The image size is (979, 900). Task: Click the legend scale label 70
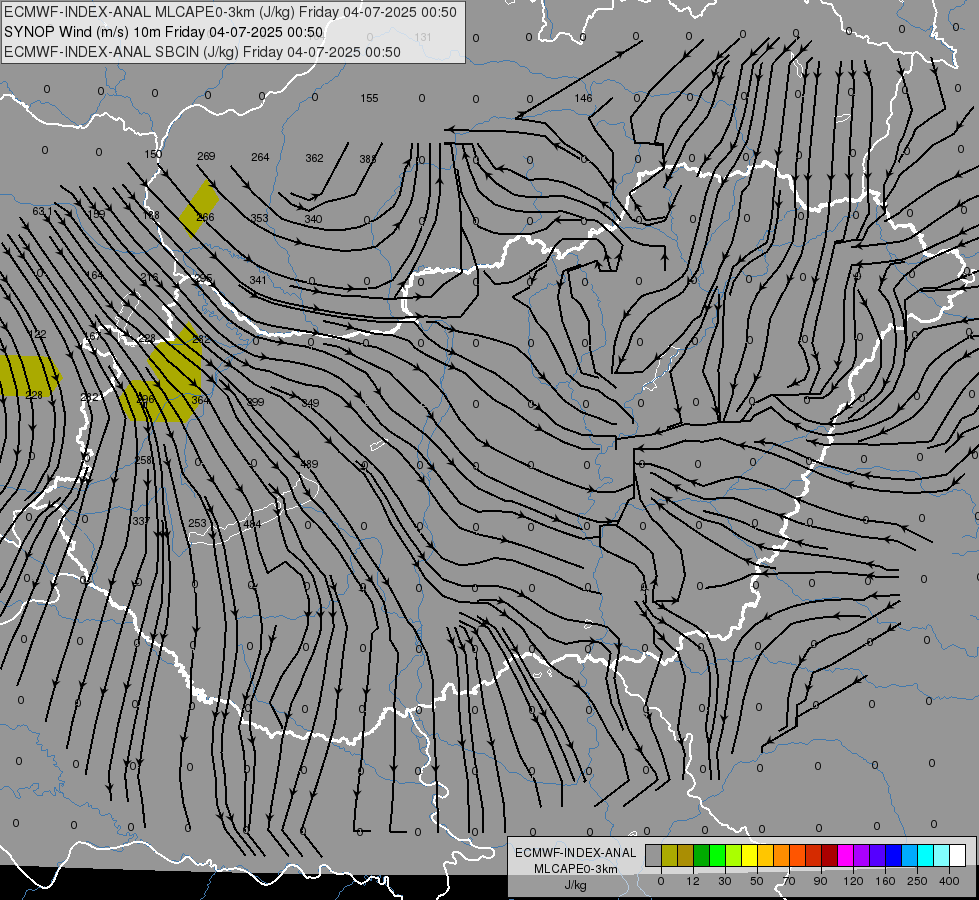789,881
